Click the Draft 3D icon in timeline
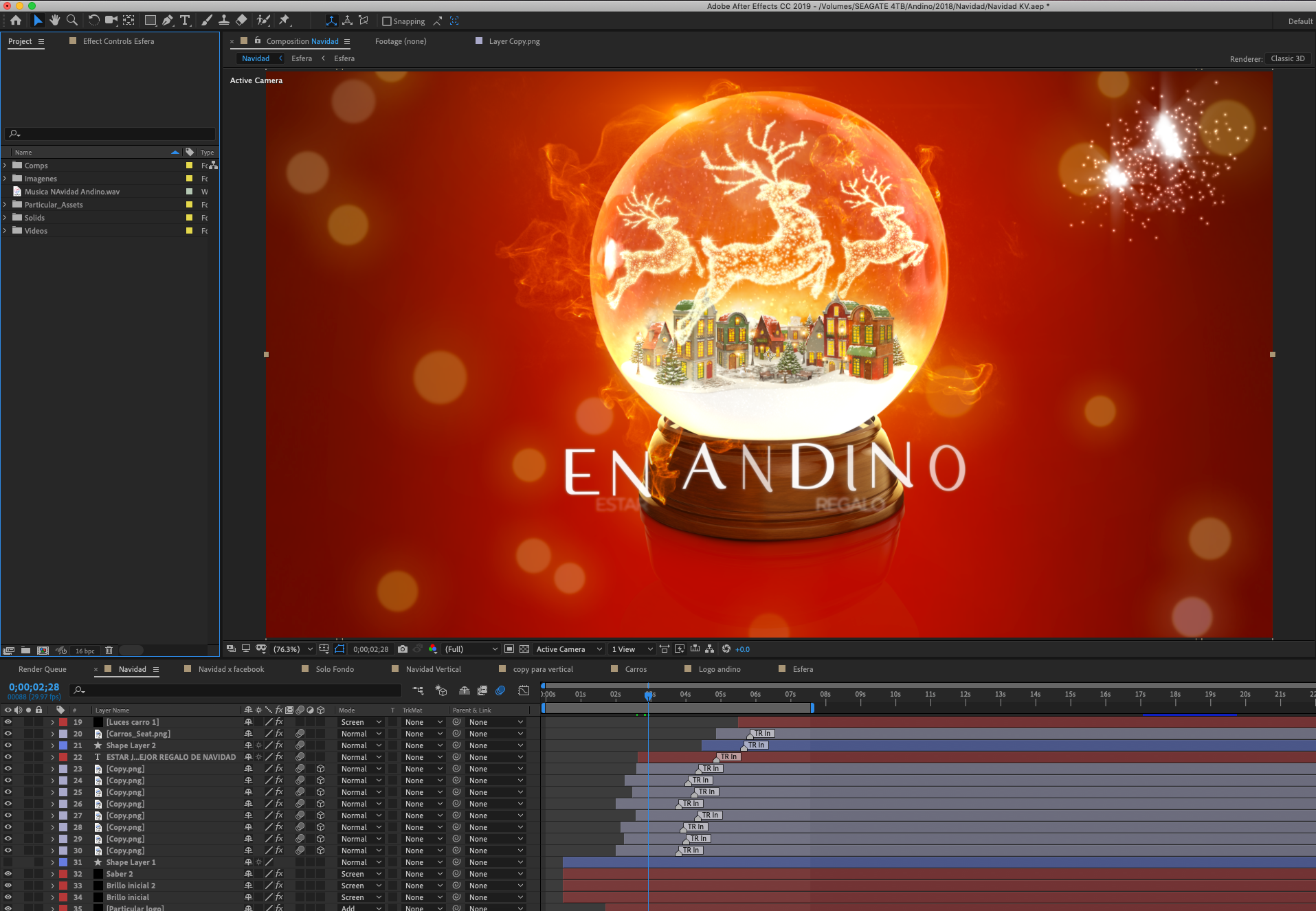The image size is (1316, 911). (441, 690)
